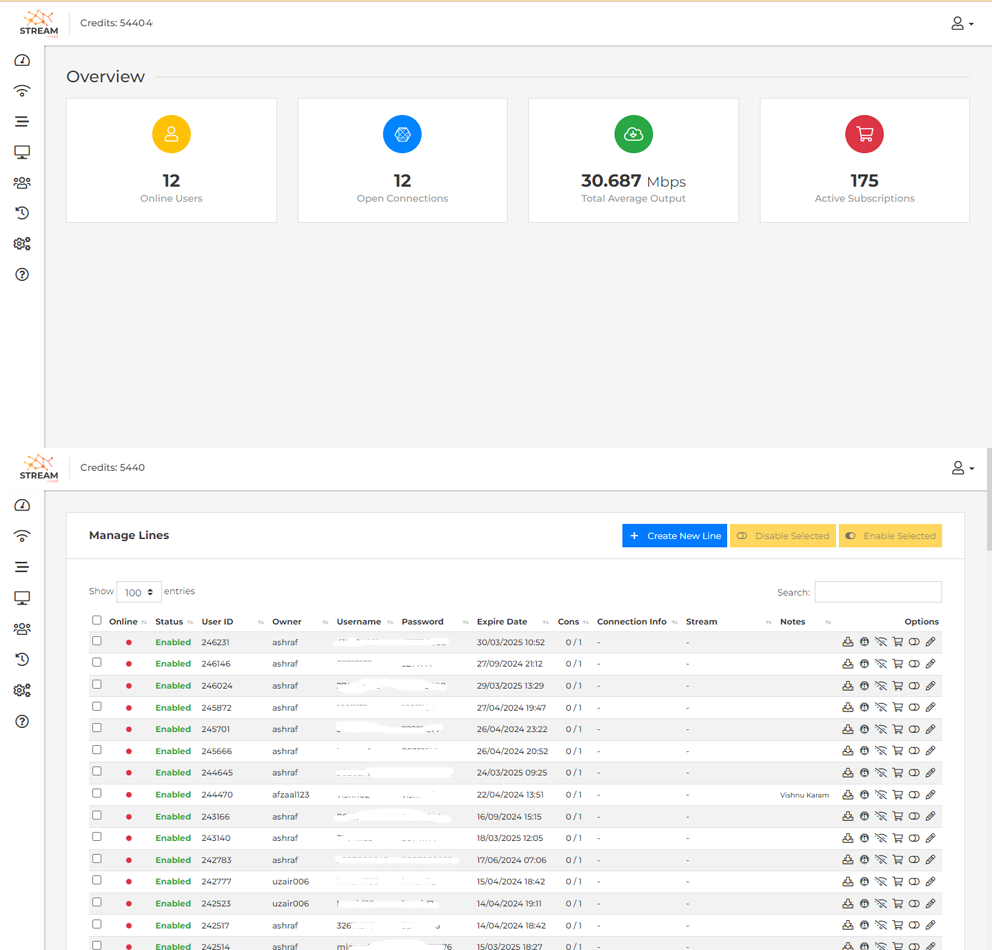Image resolution: width=992 pixels, height=950 pixels.
Task: Toggle enable switch icon for user 245666
Action: tap(914, 751)
